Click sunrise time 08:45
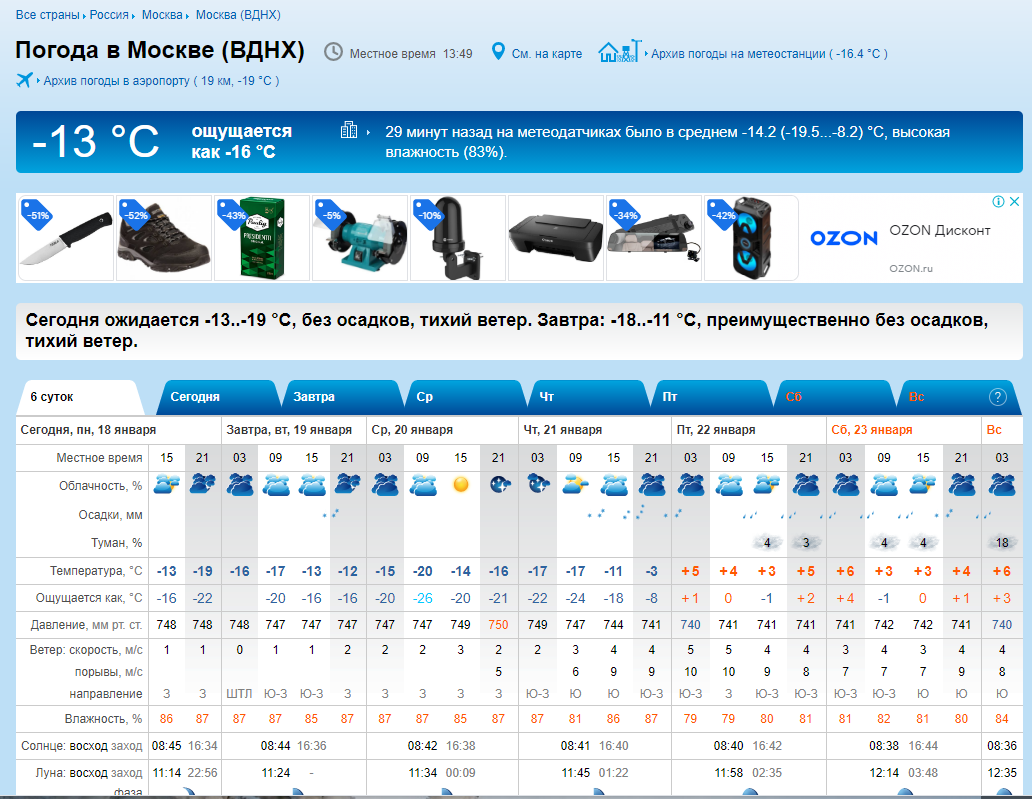The image size is (1032, 799). point(167,746)
